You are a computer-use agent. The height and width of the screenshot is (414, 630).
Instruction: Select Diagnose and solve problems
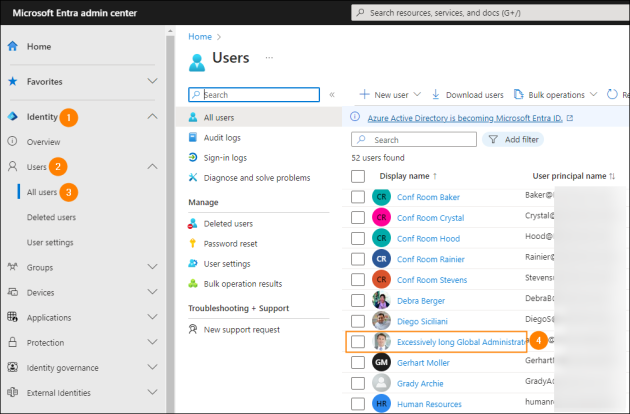[x=256, y=178]
